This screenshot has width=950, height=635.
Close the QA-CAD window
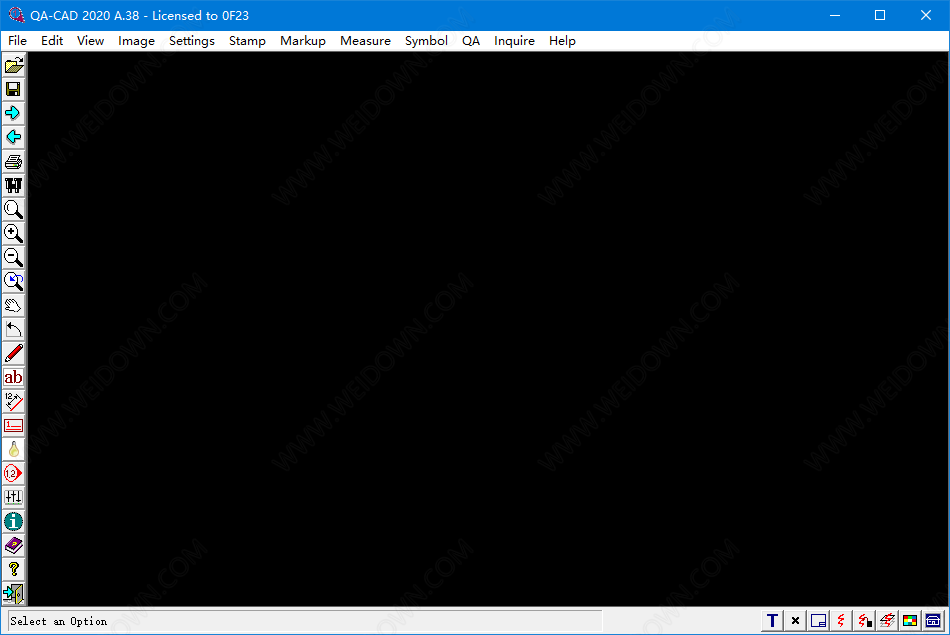[926, 15]
